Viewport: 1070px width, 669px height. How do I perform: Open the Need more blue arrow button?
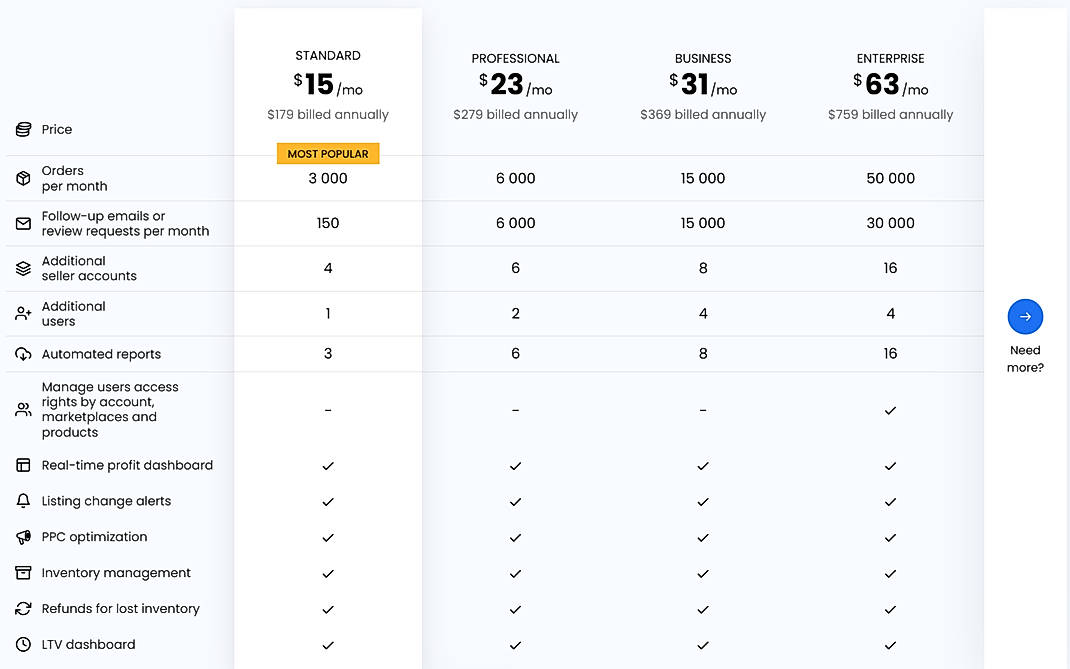(1025, 315)
